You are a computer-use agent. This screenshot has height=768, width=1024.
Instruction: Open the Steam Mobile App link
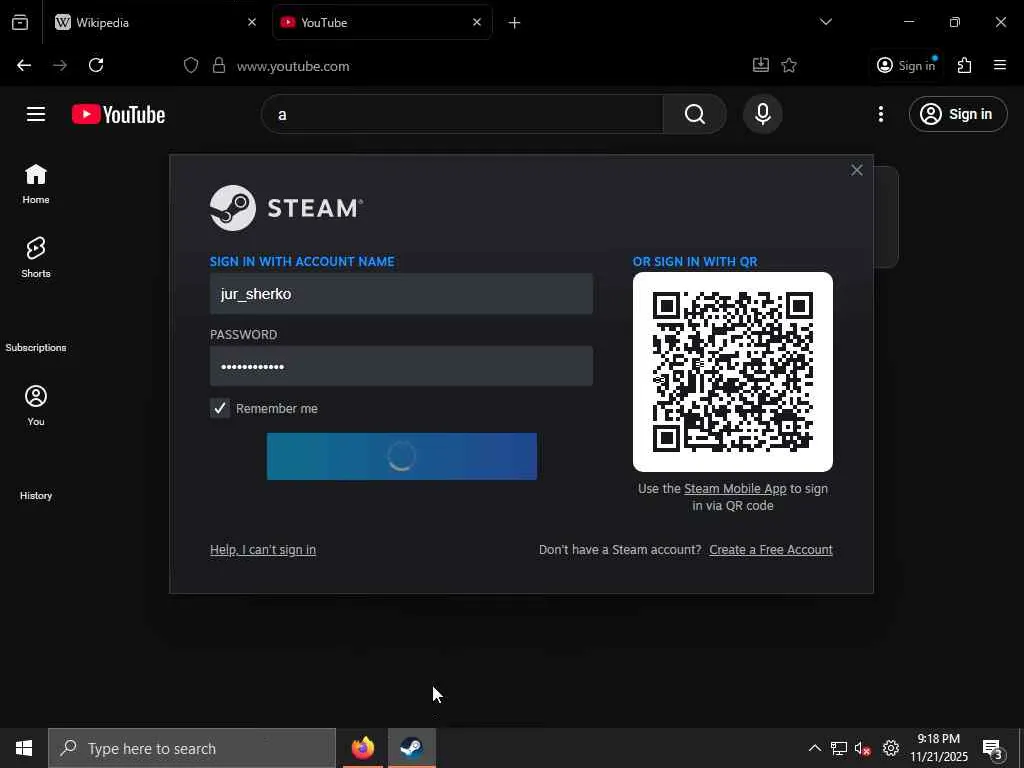tap(735, 488)
